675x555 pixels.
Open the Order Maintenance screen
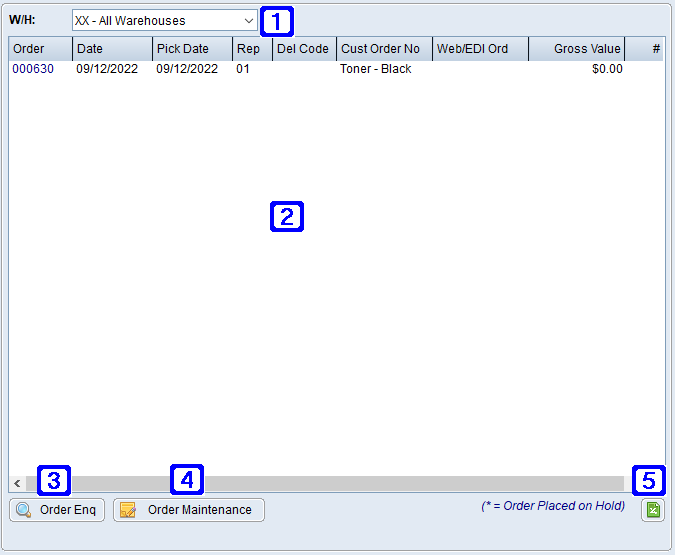[x=189, y=510]
